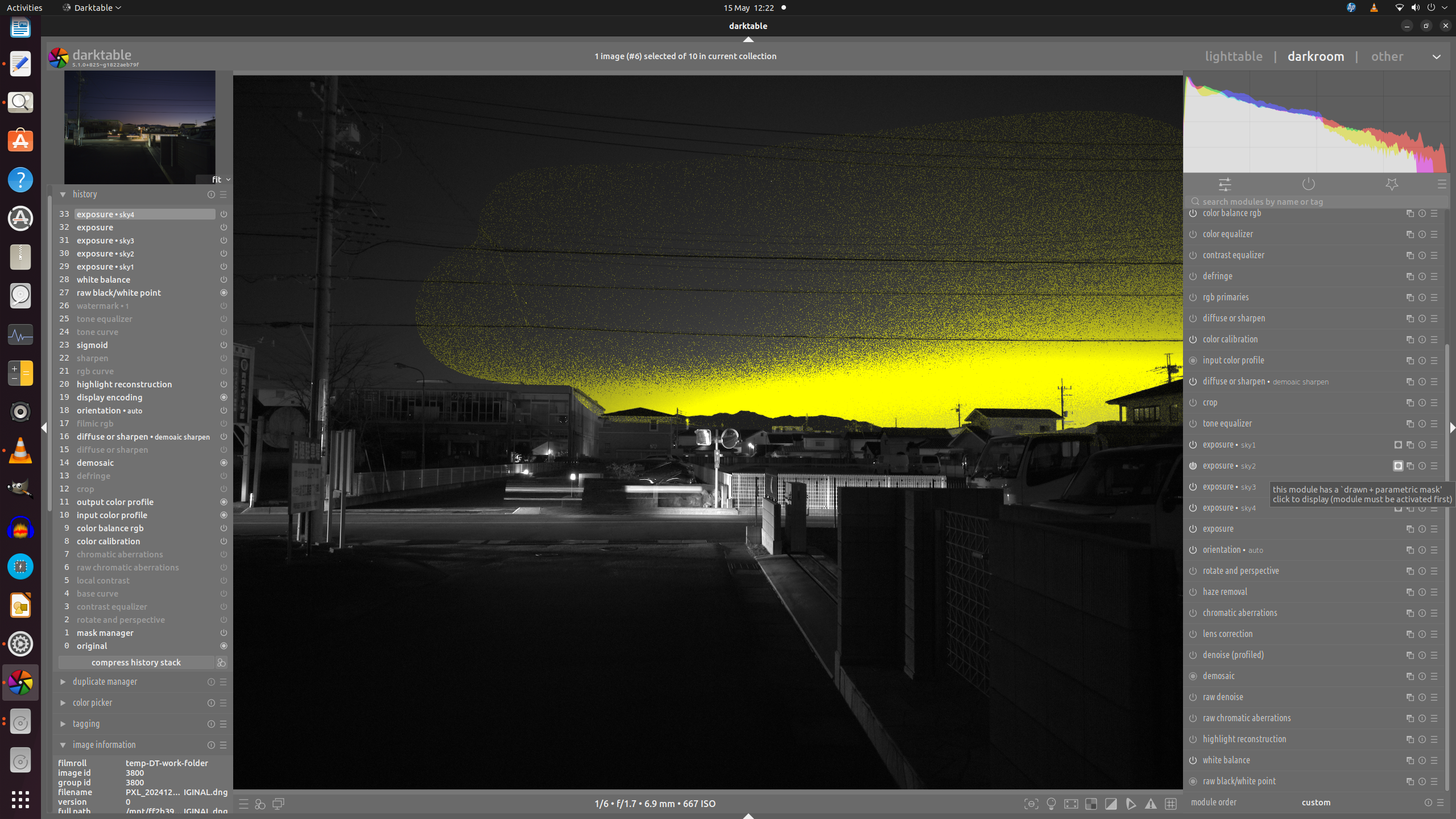Open the 'other' views label
The width and height of the screenshot is (1456, 819).
point(1387,56)
